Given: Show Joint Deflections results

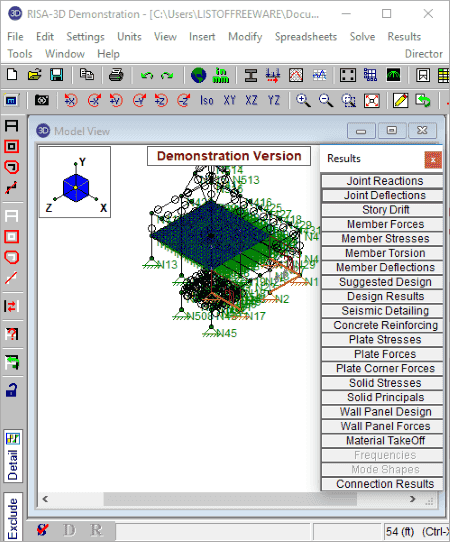Looking at the screenshot, I should pos(382,196).
